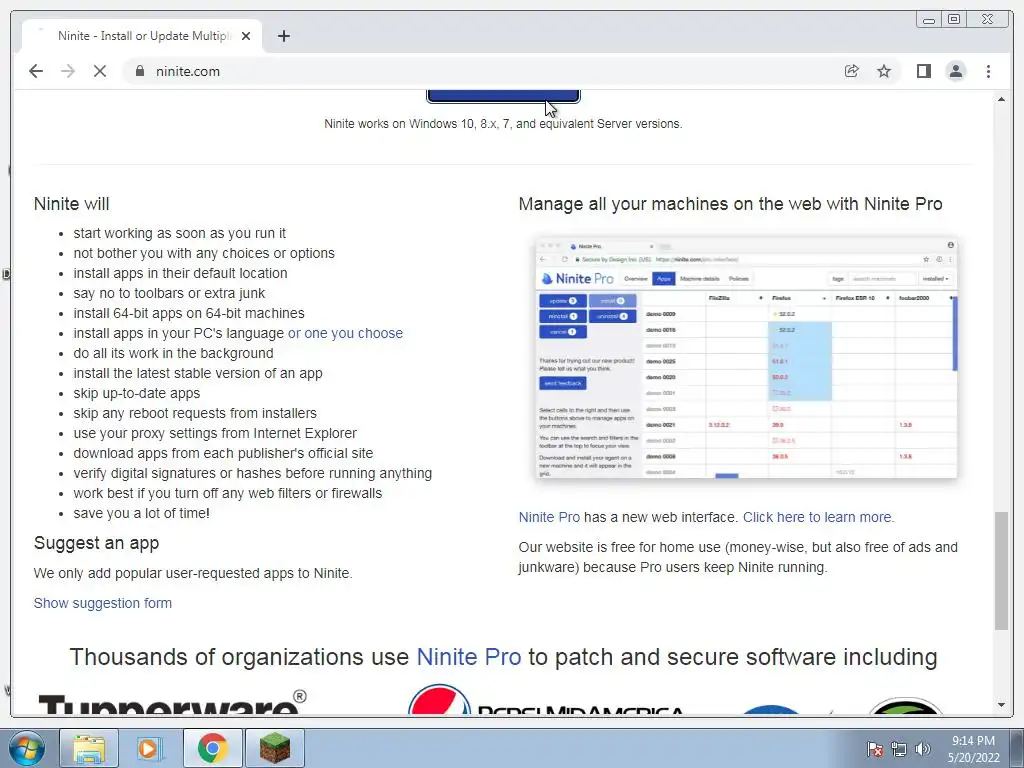Click the Pepsi MidAmerica logo
Viewport: 1024px width, 768px height.
(x=547, y=699)
